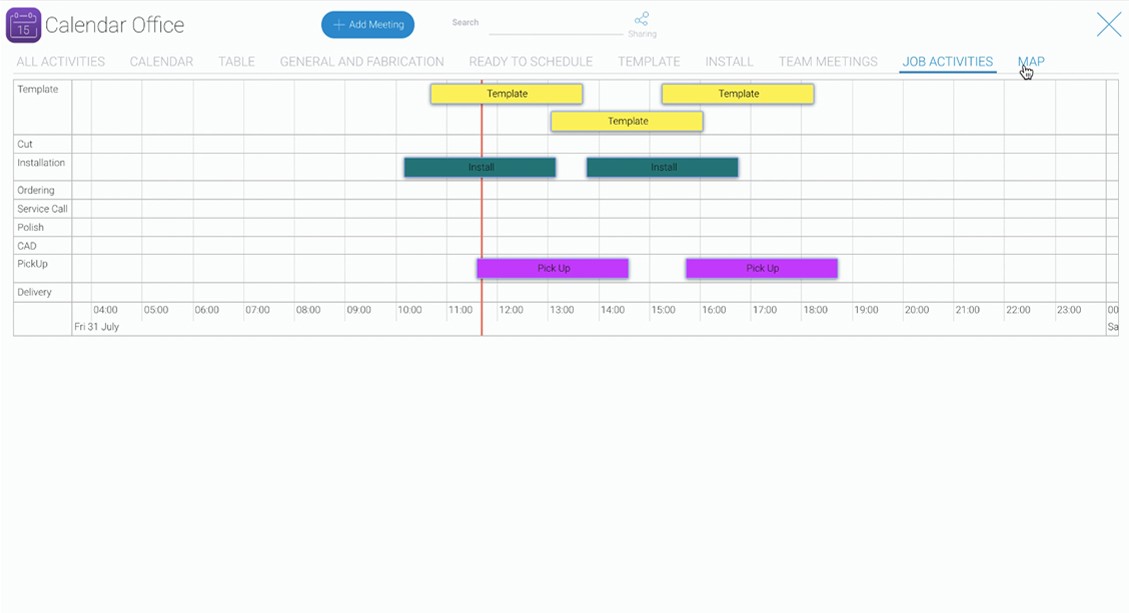The height and width of the screenshot is (613, 1129).
Task: Click the Polish row label
Action: coord(31,227)
